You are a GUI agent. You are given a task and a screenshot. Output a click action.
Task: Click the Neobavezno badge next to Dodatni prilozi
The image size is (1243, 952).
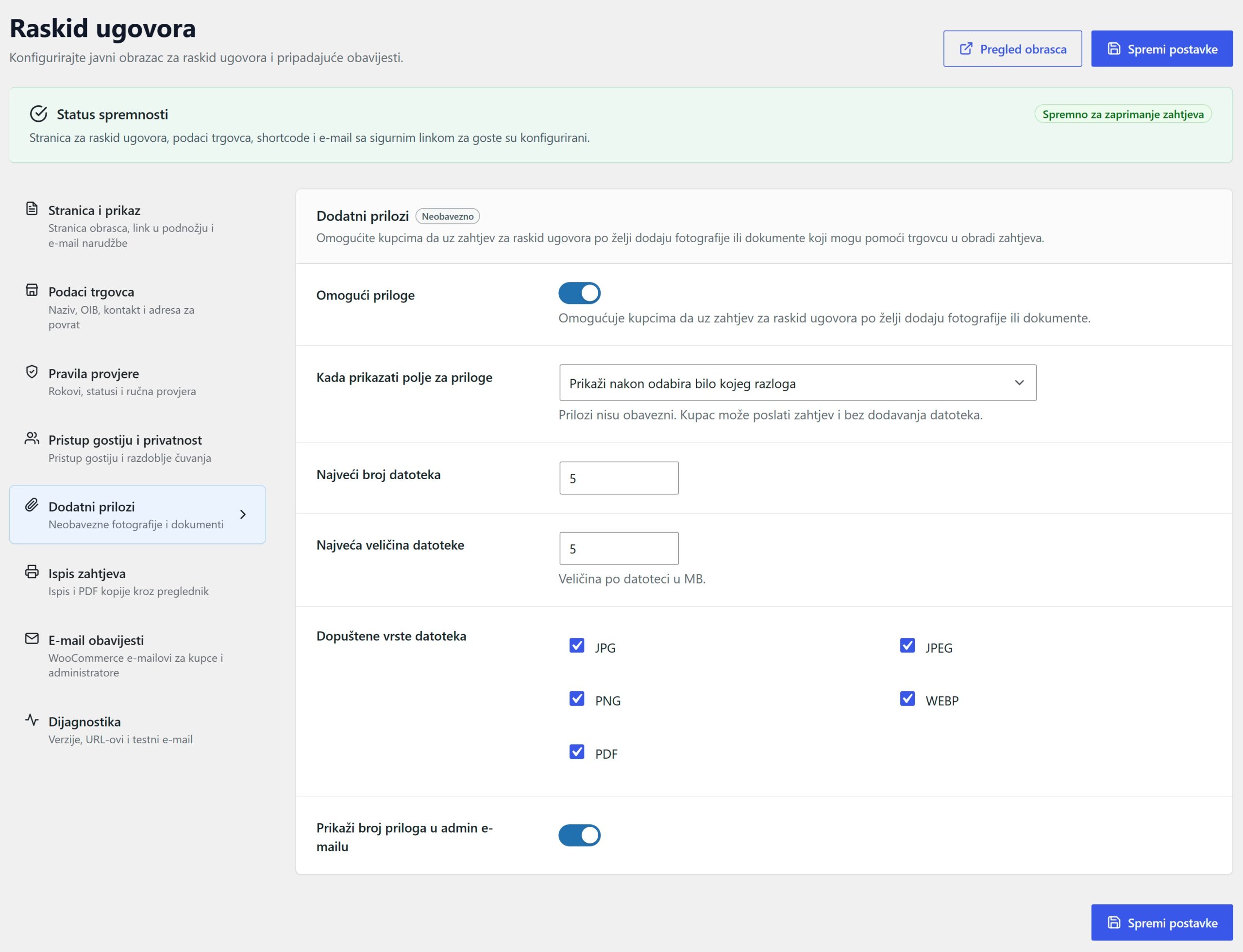(x=448, y=217)
